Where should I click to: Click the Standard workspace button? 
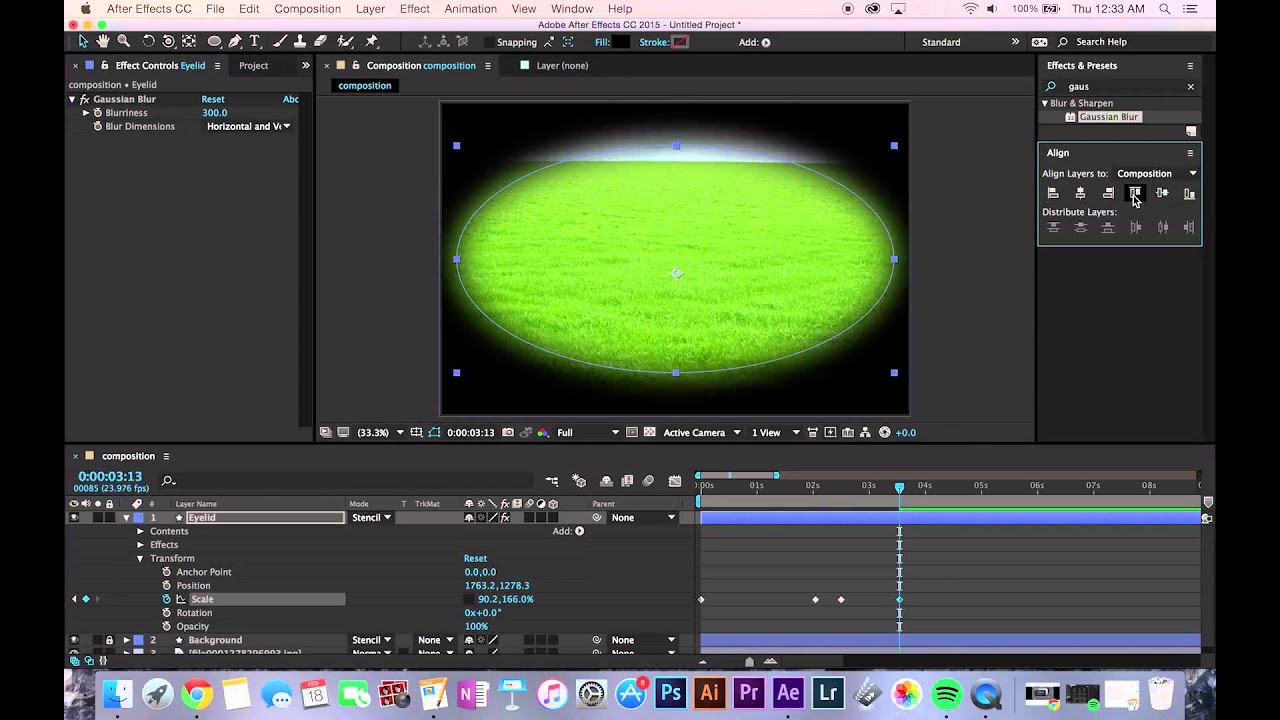click(941, 42)
